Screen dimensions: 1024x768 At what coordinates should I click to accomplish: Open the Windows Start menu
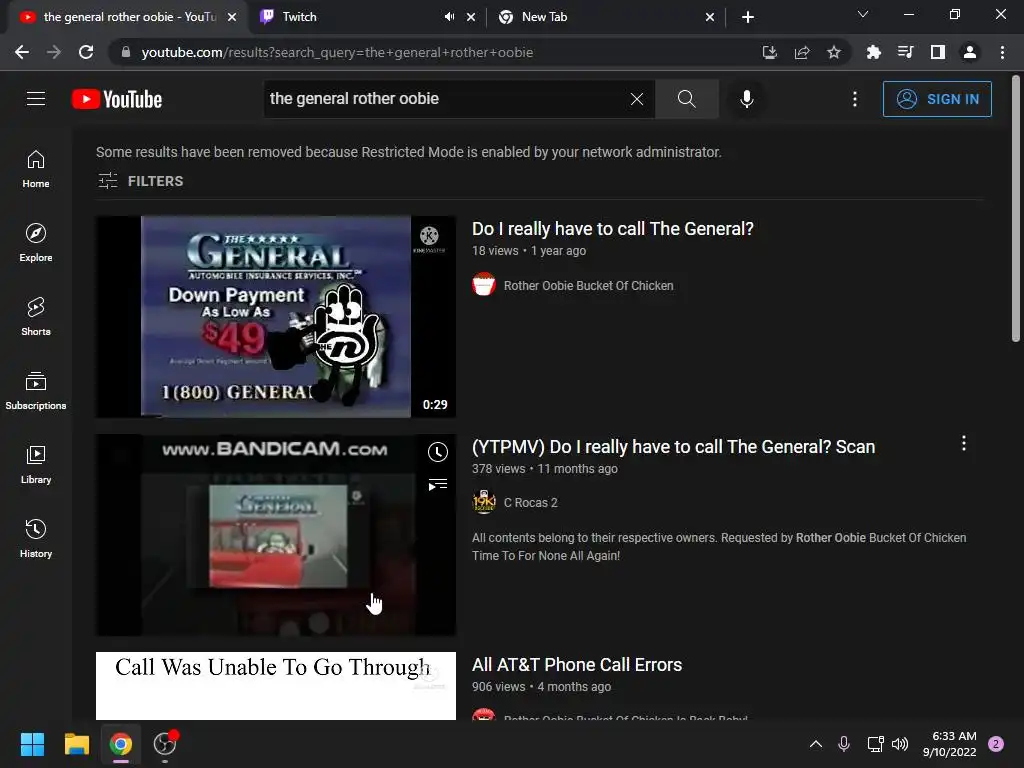tap(32, 744)
